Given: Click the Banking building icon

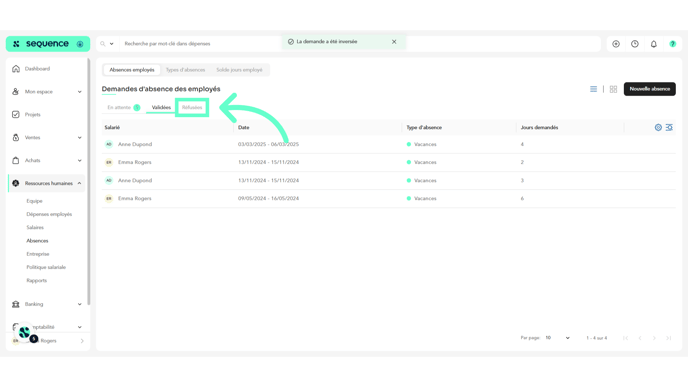Looking at the screenshot, I should [16, 304].
